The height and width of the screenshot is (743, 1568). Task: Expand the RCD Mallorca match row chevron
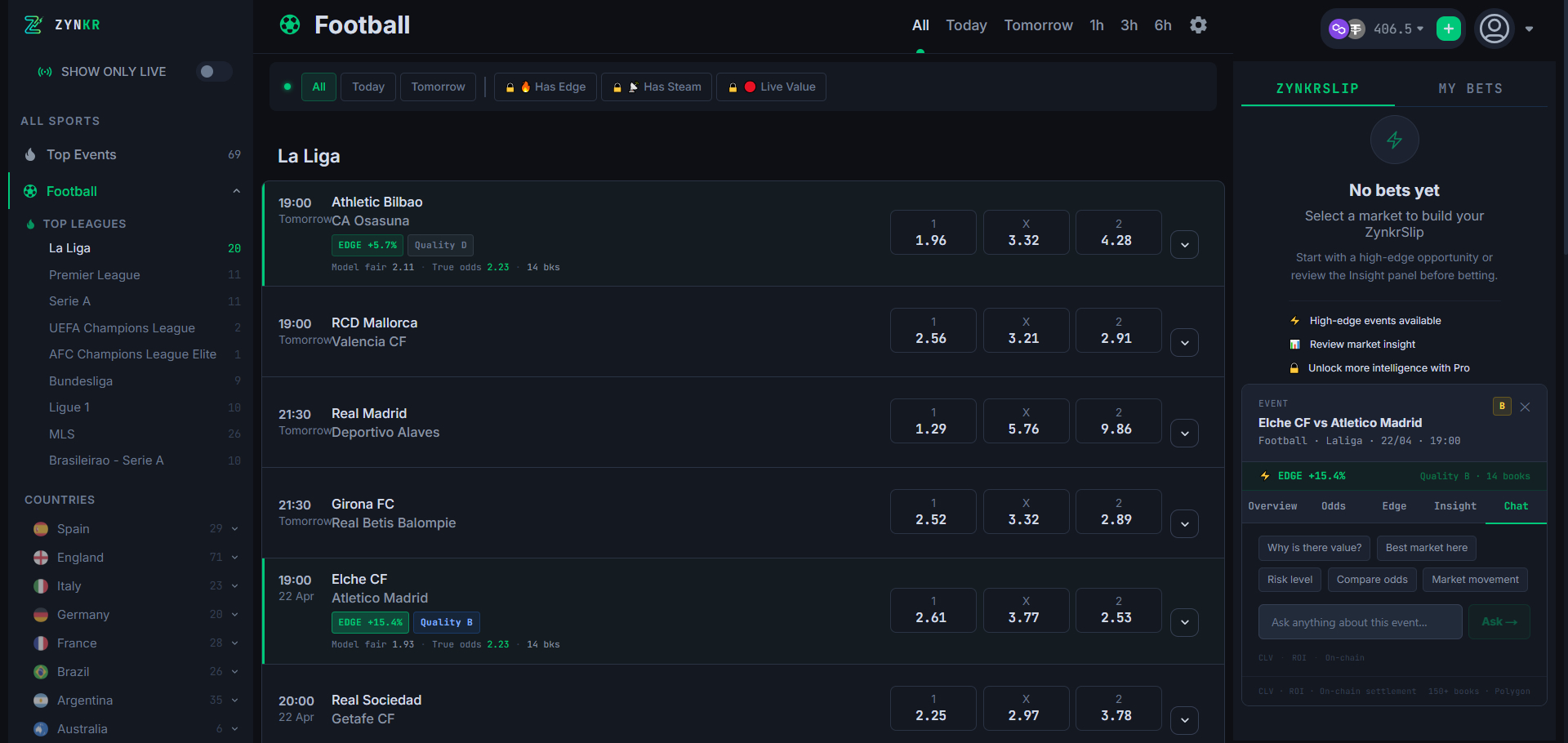(x=1184, y=343)
